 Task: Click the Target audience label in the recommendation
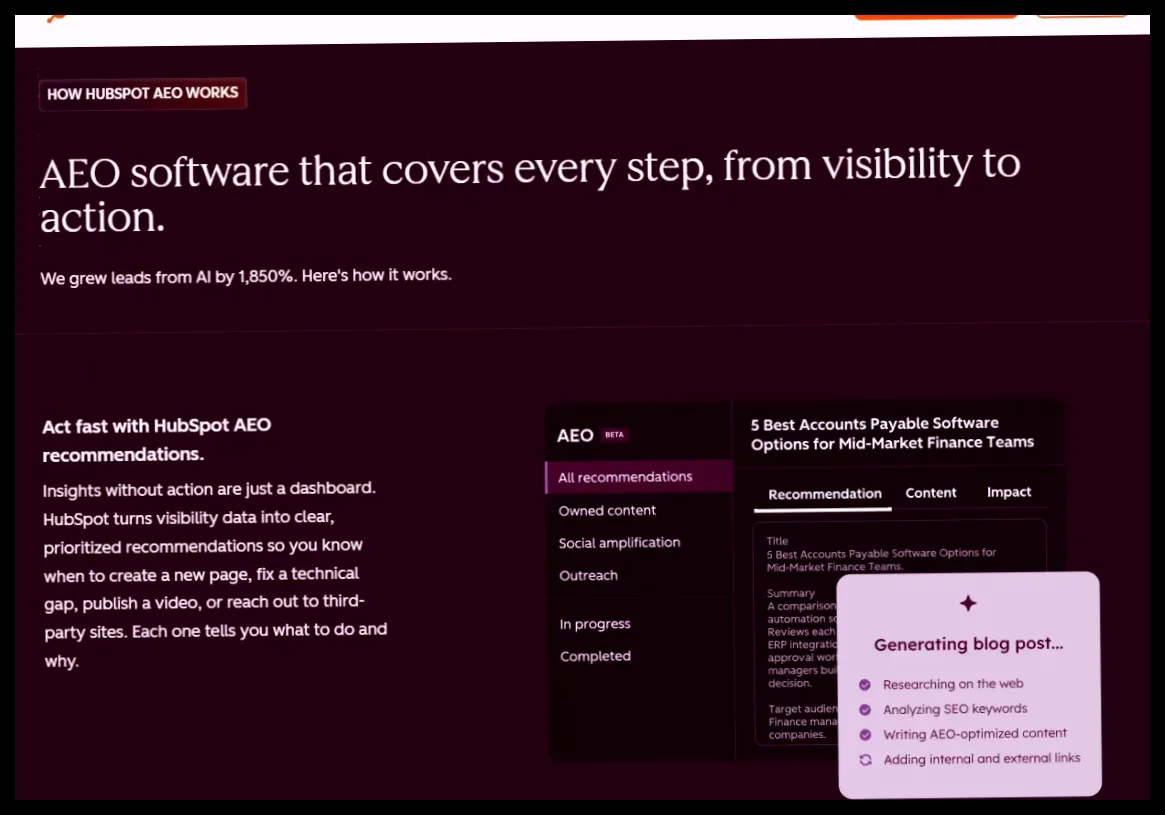[803, 709]
